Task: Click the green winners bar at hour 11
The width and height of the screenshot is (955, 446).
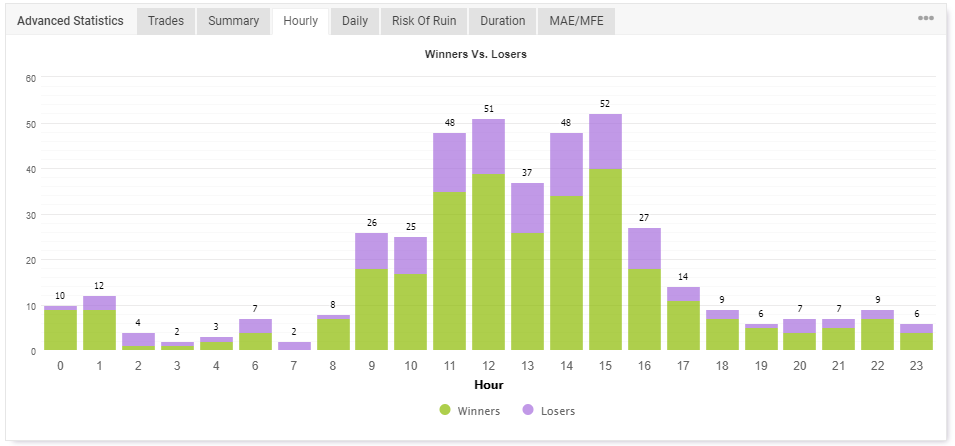Action: (449, 271)
